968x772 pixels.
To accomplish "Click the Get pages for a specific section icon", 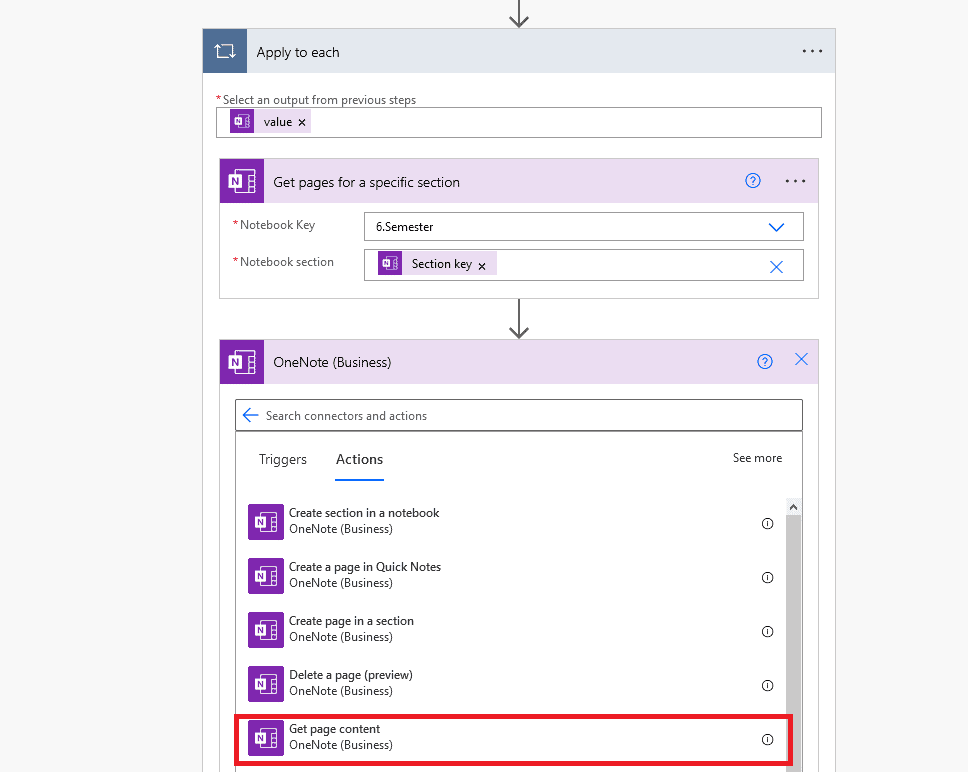I will (242, 181).
